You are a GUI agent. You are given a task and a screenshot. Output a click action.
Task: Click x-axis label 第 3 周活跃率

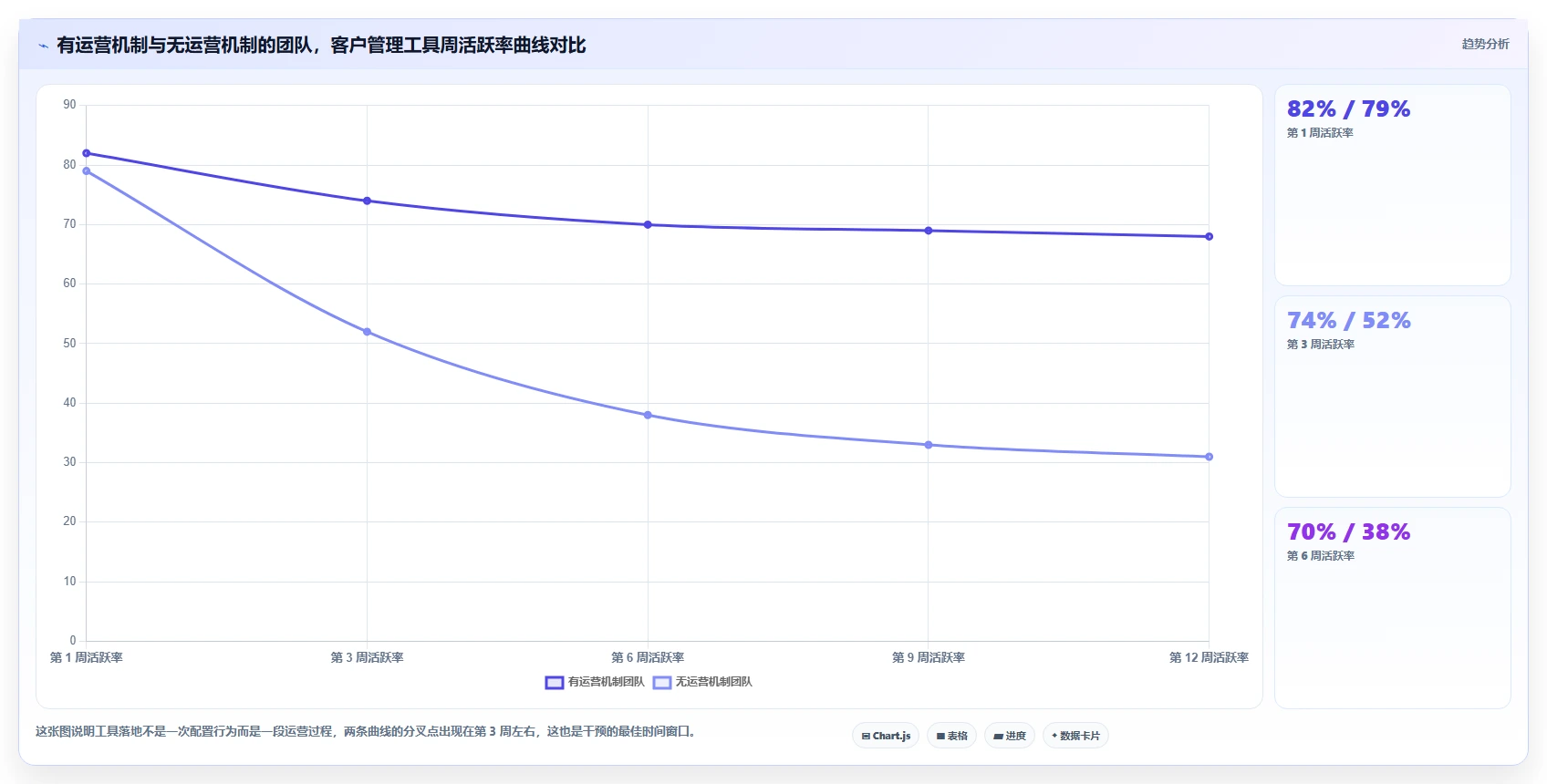coord(367,657)
